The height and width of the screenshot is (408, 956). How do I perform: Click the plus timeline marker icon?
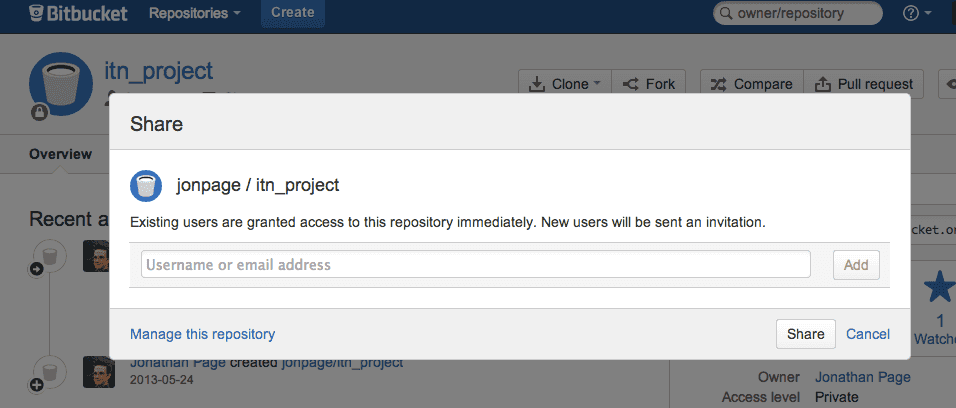pyautogui.click(x=36, y=385)
